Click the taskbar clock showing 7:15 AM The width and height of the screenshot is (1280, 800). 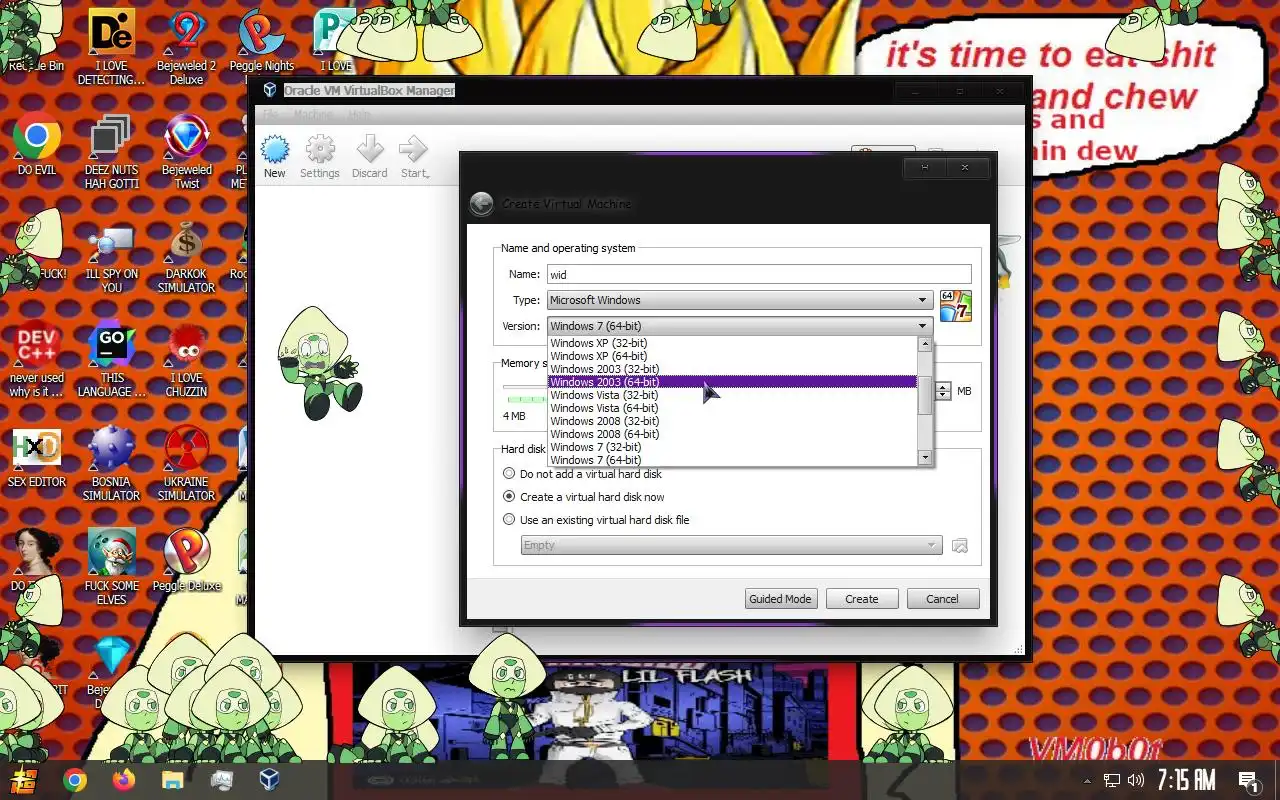1187,780
